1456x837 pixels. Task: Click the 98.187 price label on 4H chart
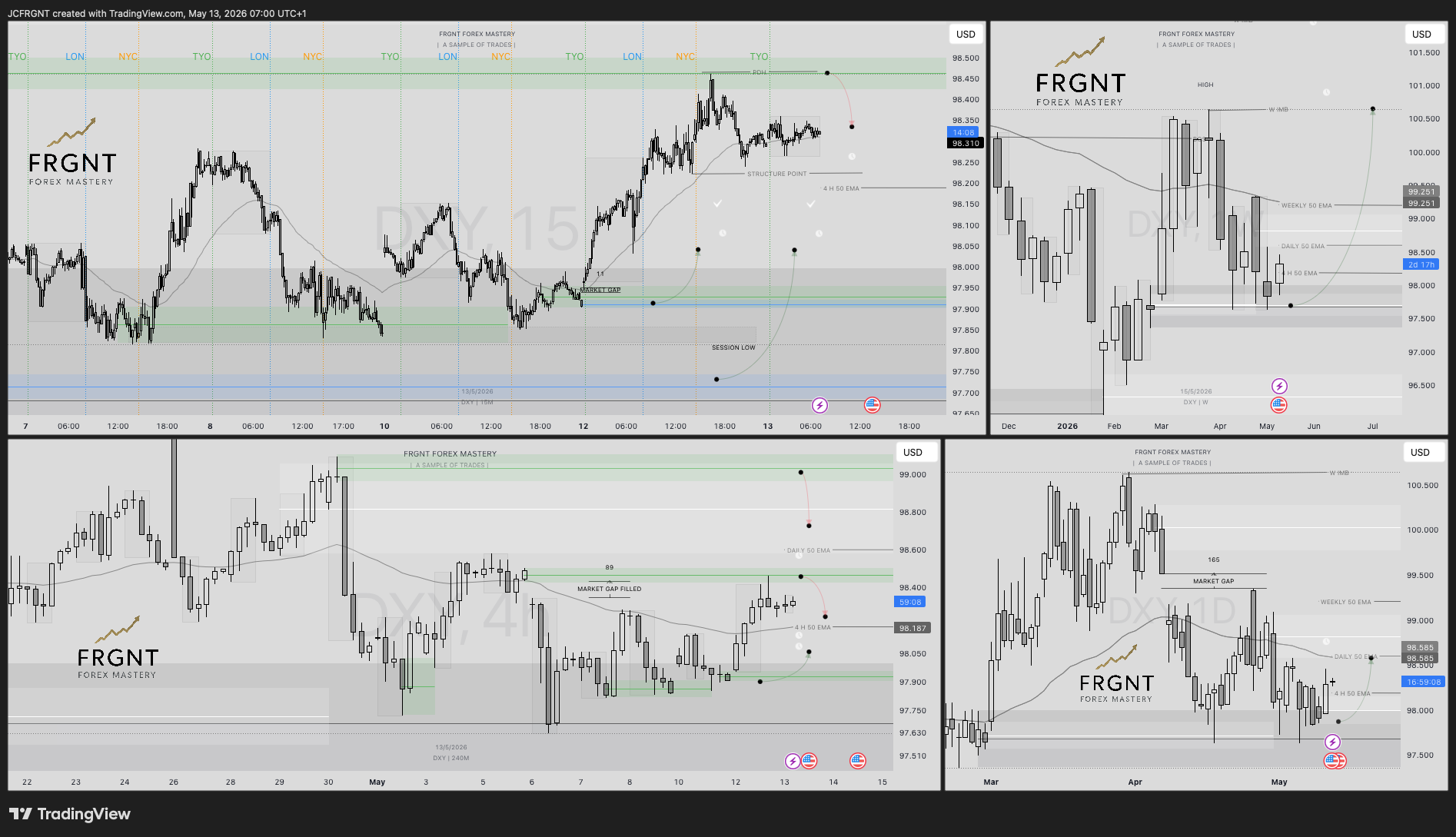click(x=912, y=628)
